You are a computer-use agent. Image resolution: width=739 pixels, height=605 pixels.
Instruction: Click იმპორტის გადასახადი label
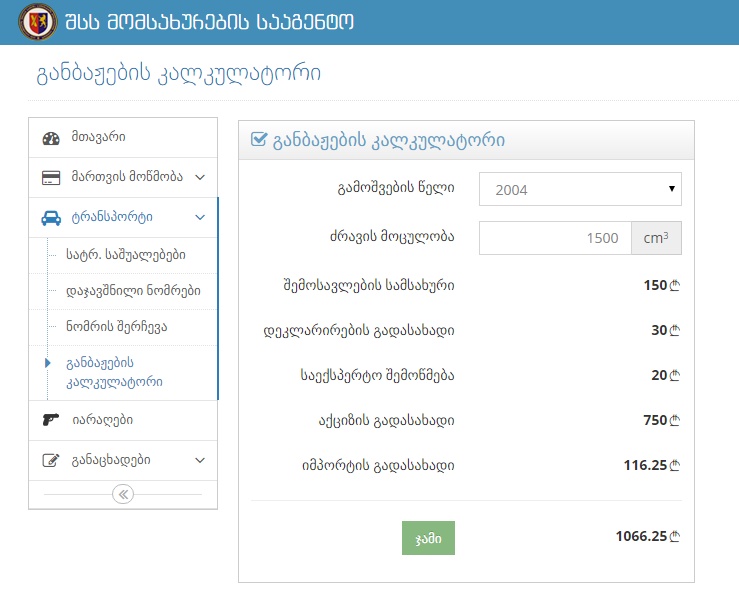(378, 466)
